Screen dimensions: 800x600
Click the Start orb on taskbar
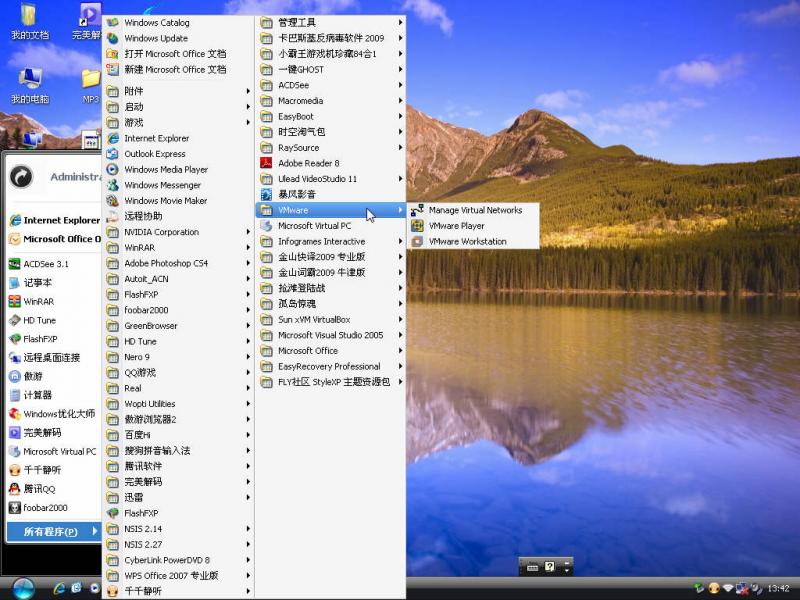[x=23, y=589]
